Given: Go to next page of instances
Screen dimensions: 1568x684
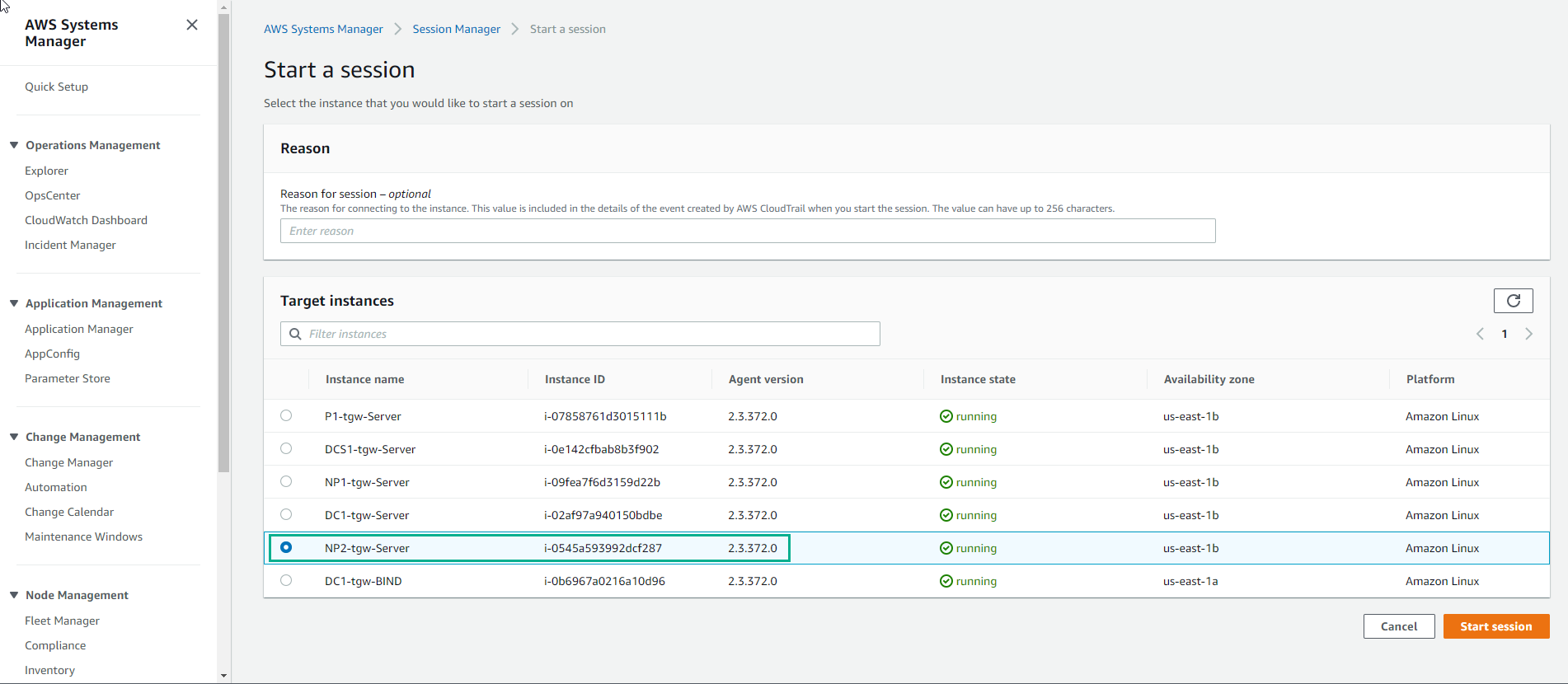Looking at the screenshot, I should [x=1529, y=334].
